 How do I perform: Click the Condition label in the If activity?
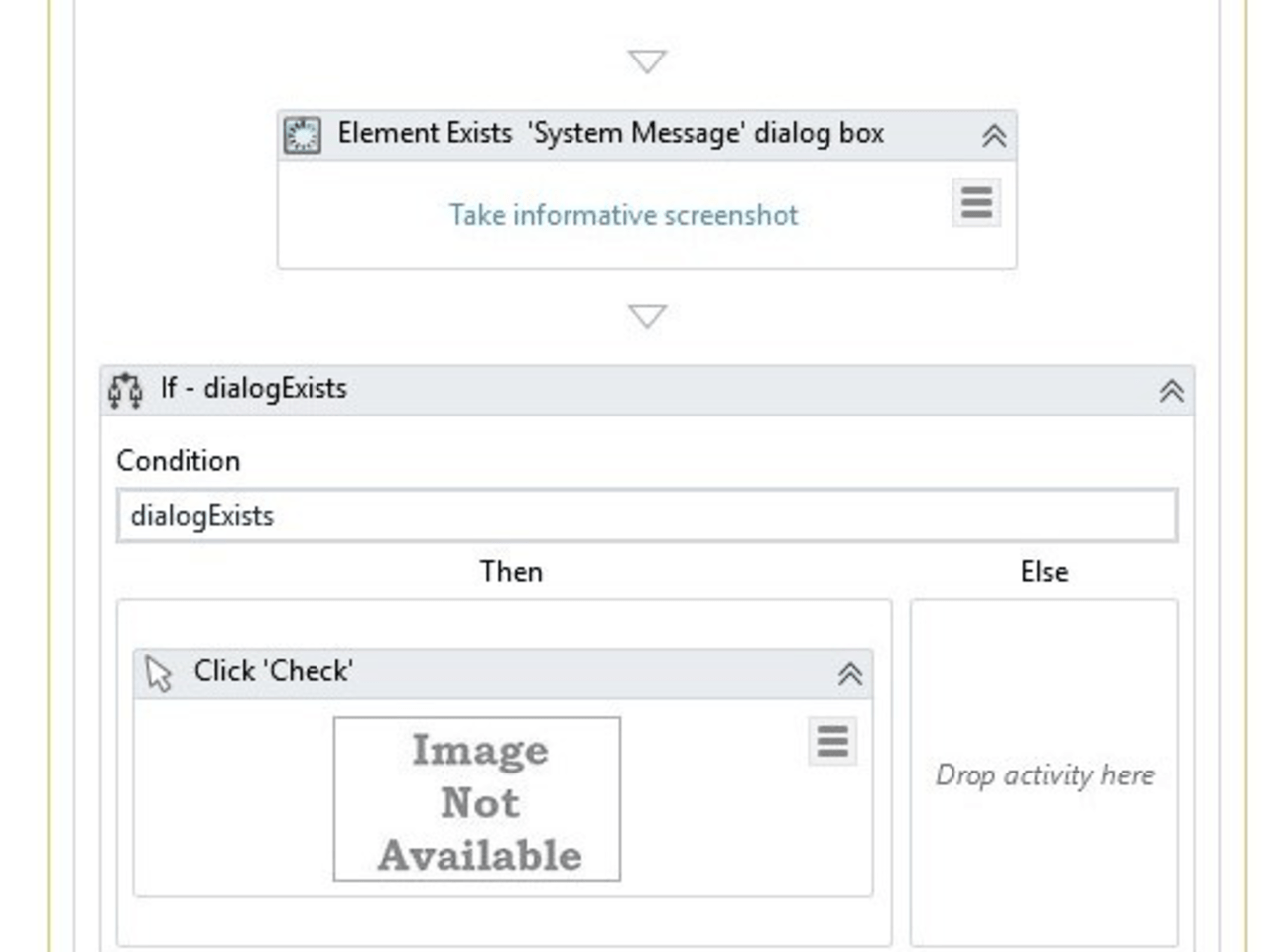179,461
